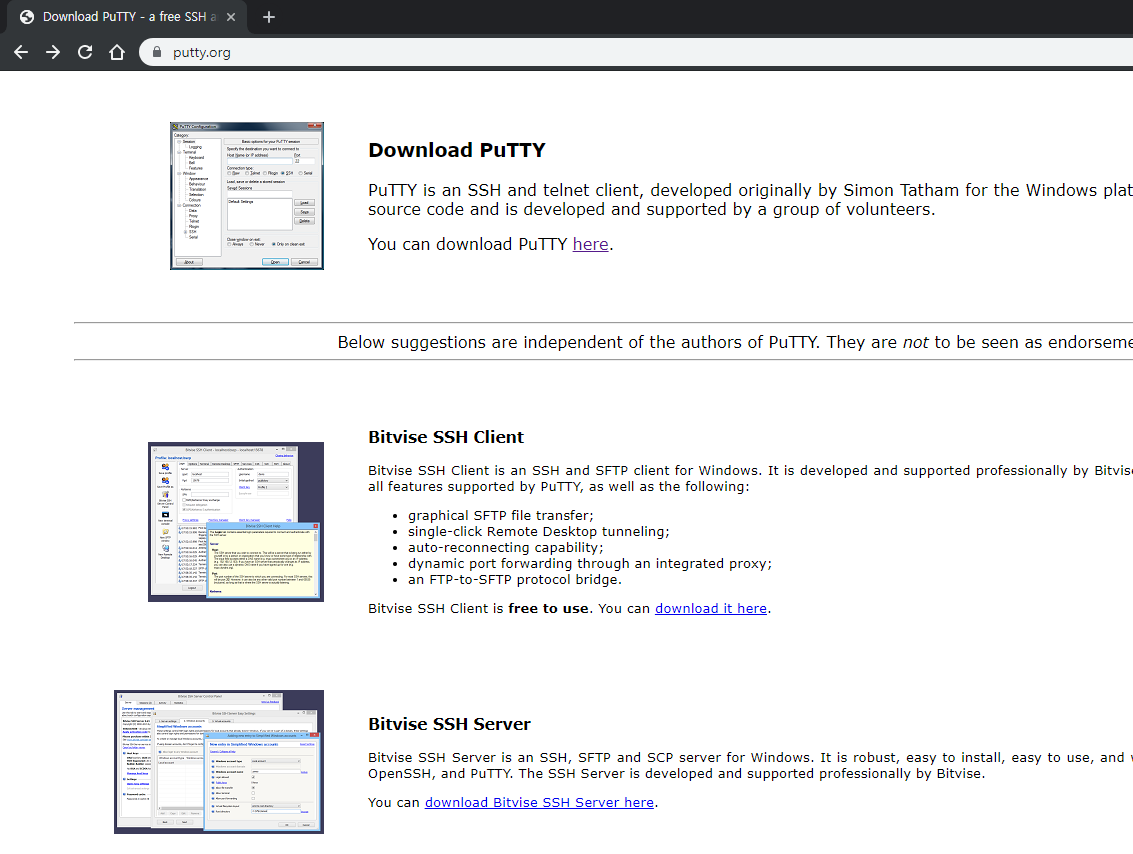
Task: Open the PuTTY Configuration screenshot thumbnail
Action: pyautogui.click(x=246, y=196)
